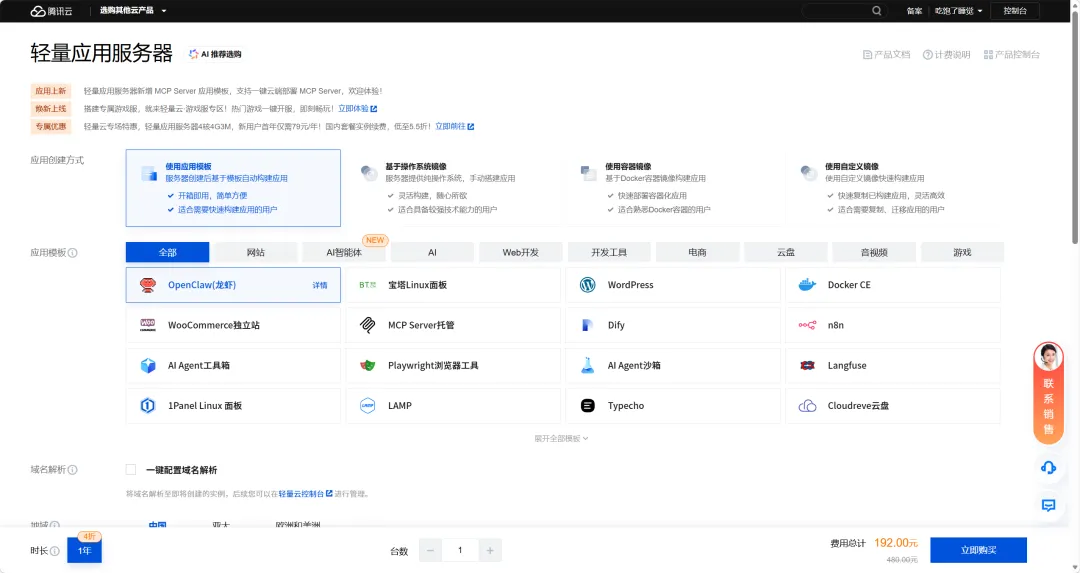1080x573 pixels.
Task: Select 使用自定义镜像 creation method
Action: 893,188
